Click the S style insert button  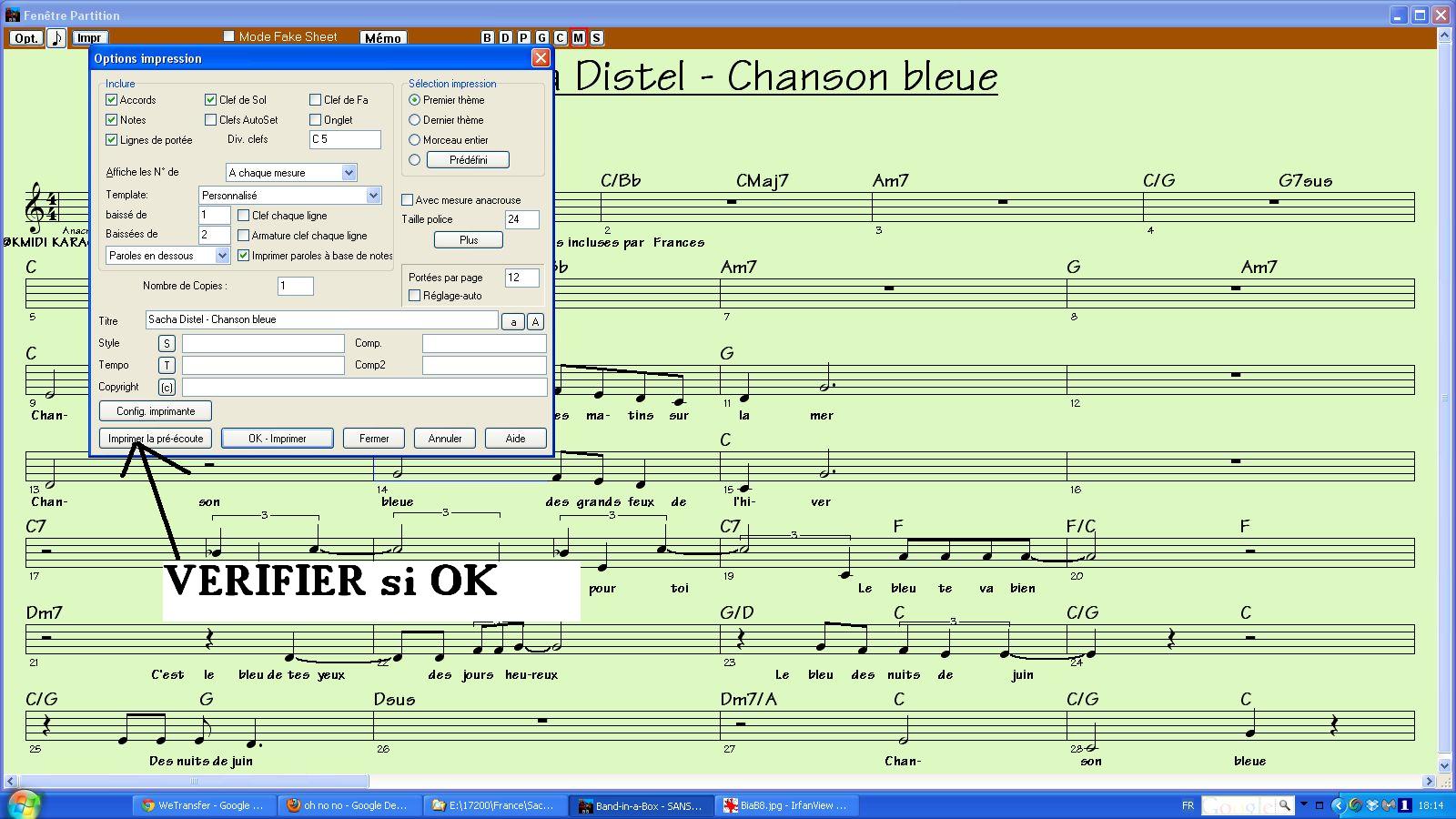[x=167, y=343]
